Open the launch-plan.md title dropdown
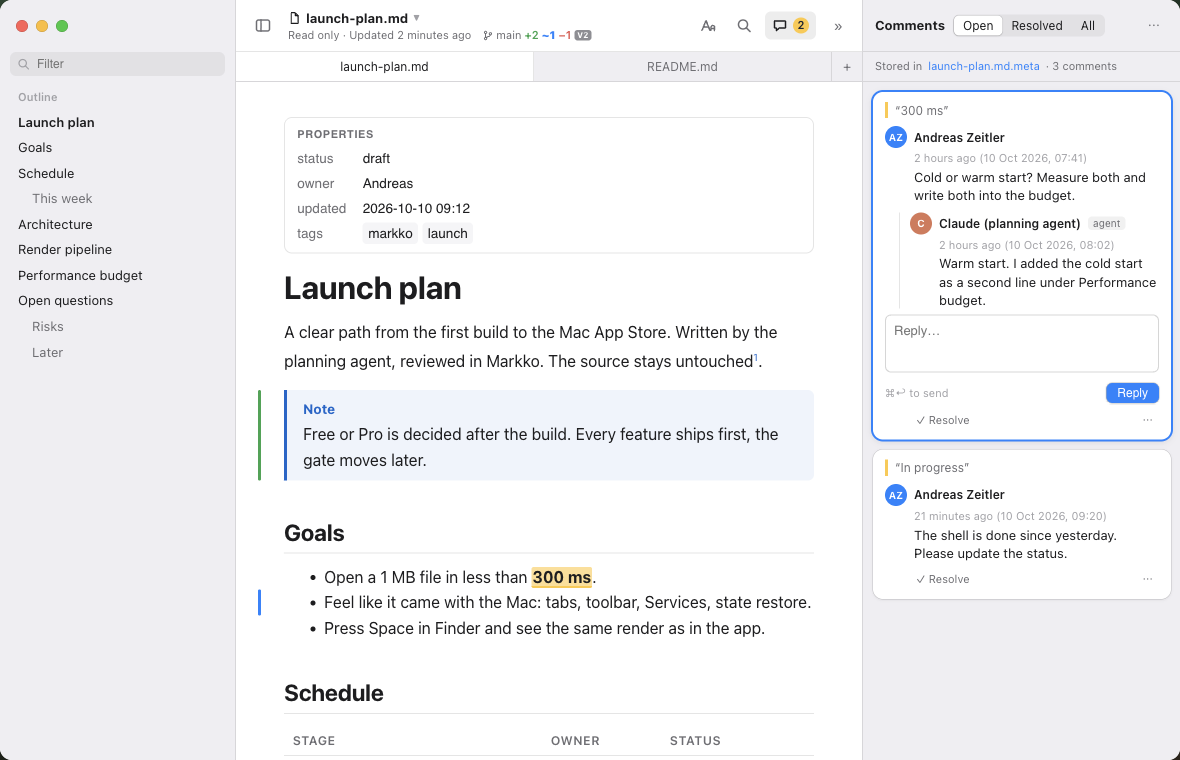 click(x=417, y=17)
